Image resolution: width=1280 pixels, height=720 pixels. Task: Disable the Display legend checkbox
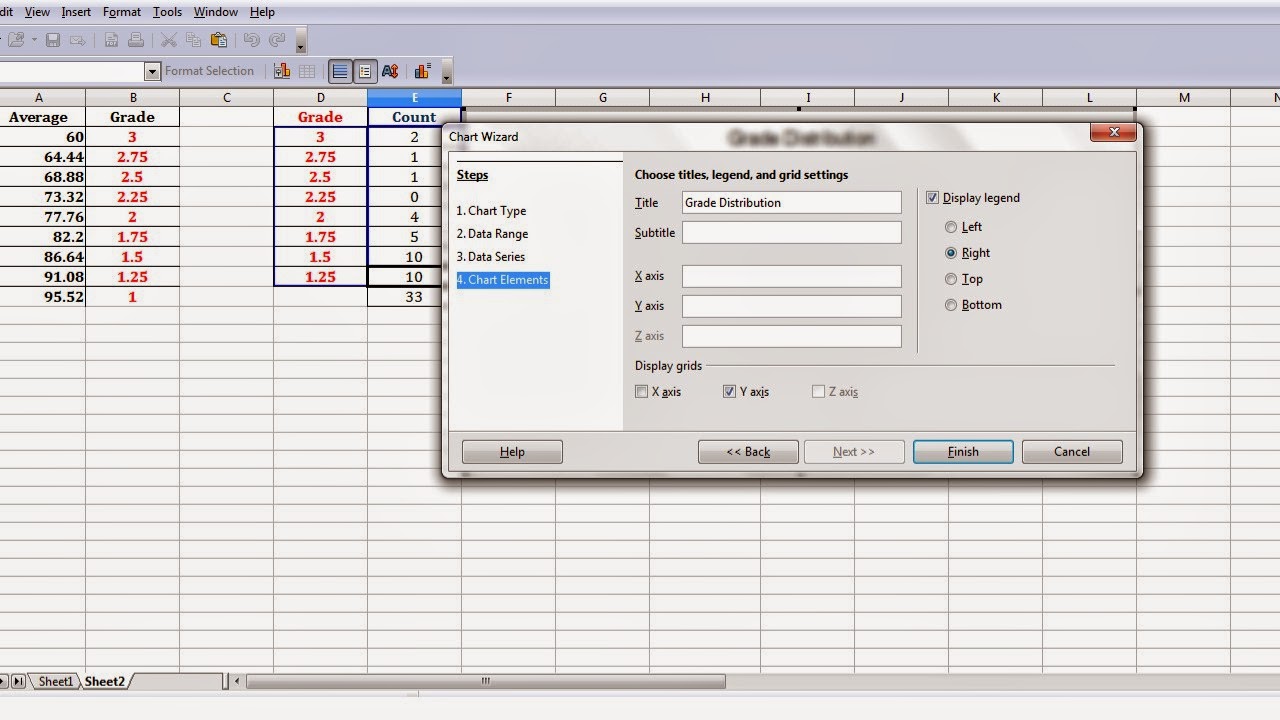point(932,197)
